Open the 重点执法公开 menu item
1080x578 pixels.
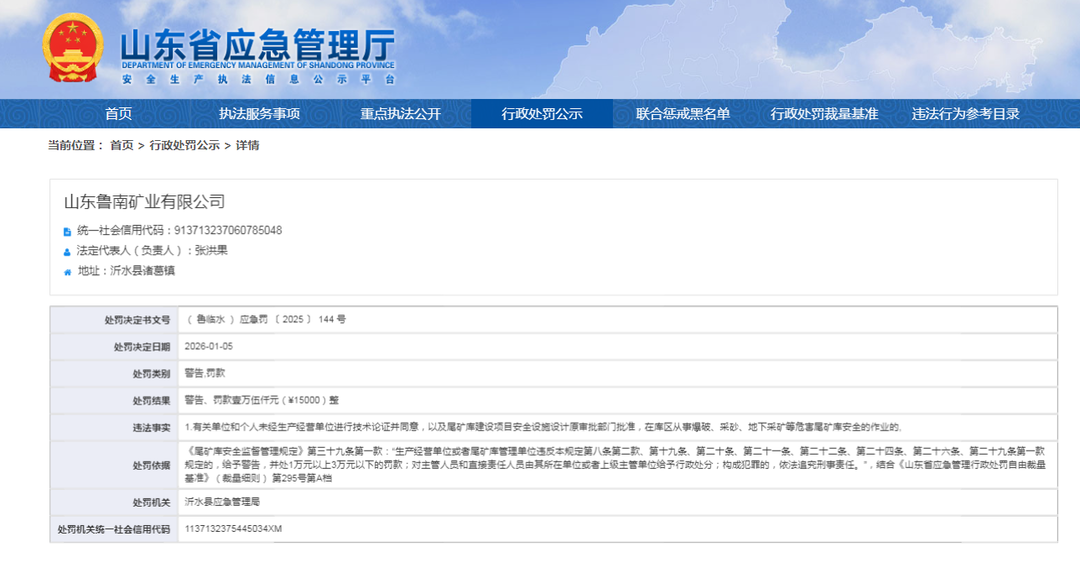click(x=400, y=114)
